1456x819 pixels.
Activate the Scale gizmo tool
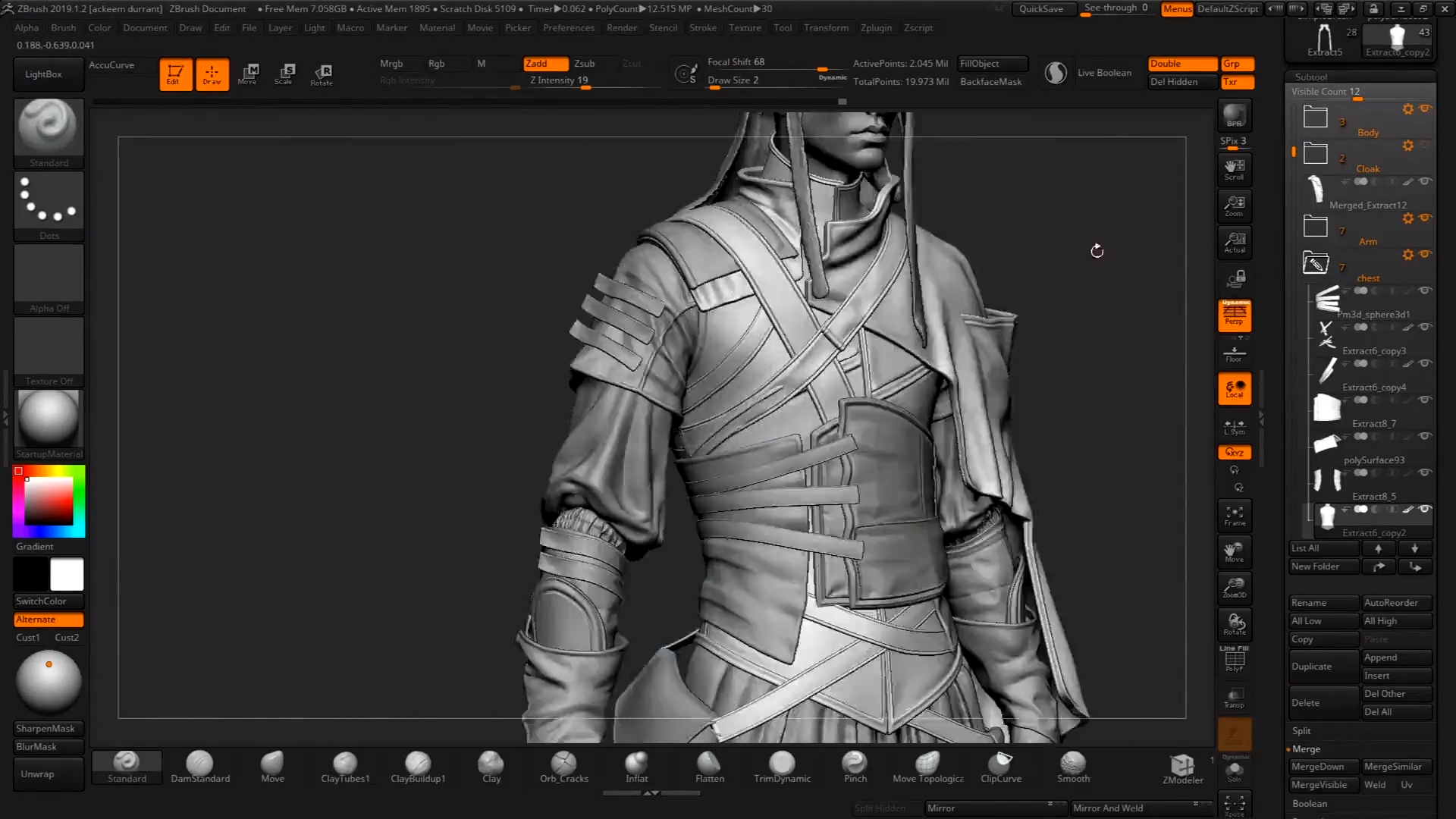click(284, 74)
